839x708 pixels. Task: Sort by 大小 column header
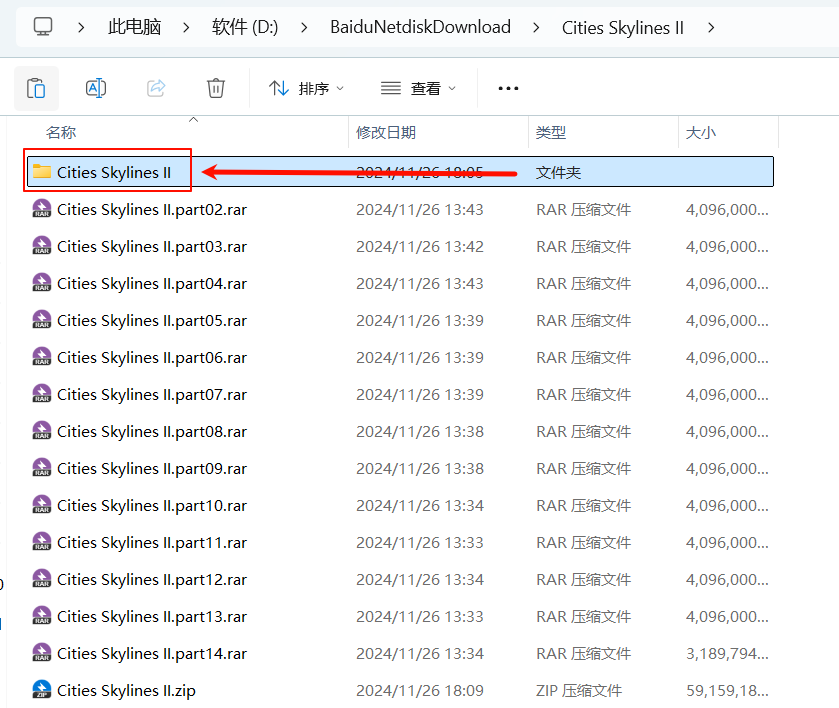[701, 132]
